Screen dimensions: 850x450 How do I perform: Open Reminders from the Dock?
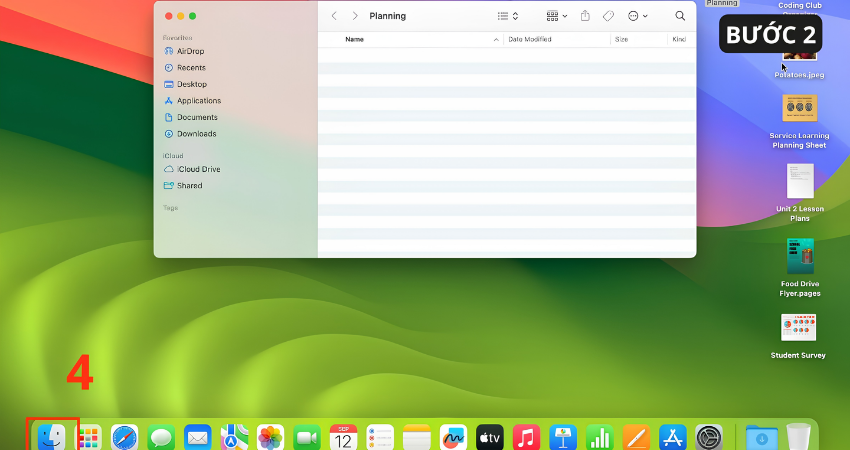(380, 437)
